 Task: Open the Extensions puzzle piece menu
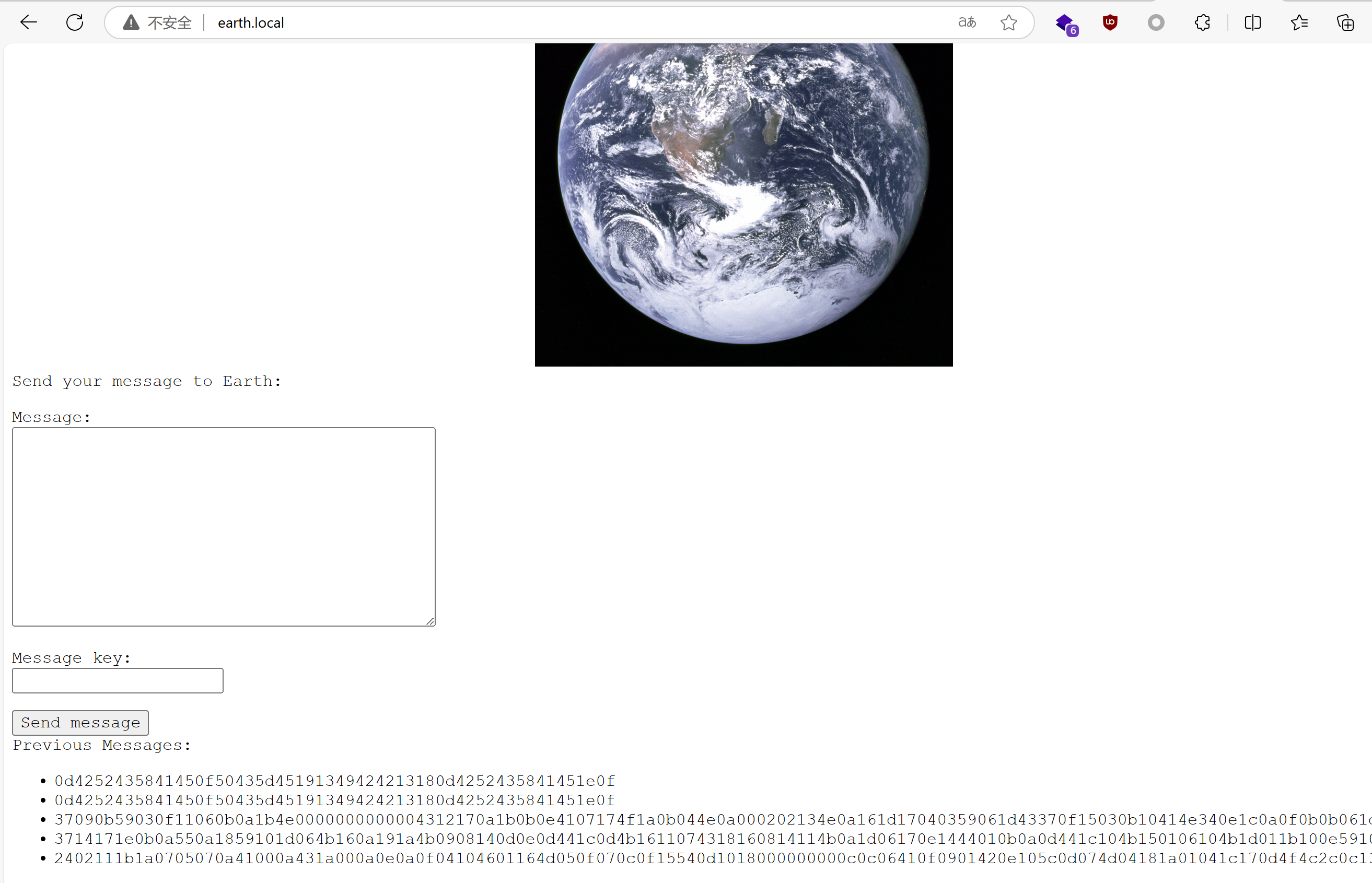1202,22
